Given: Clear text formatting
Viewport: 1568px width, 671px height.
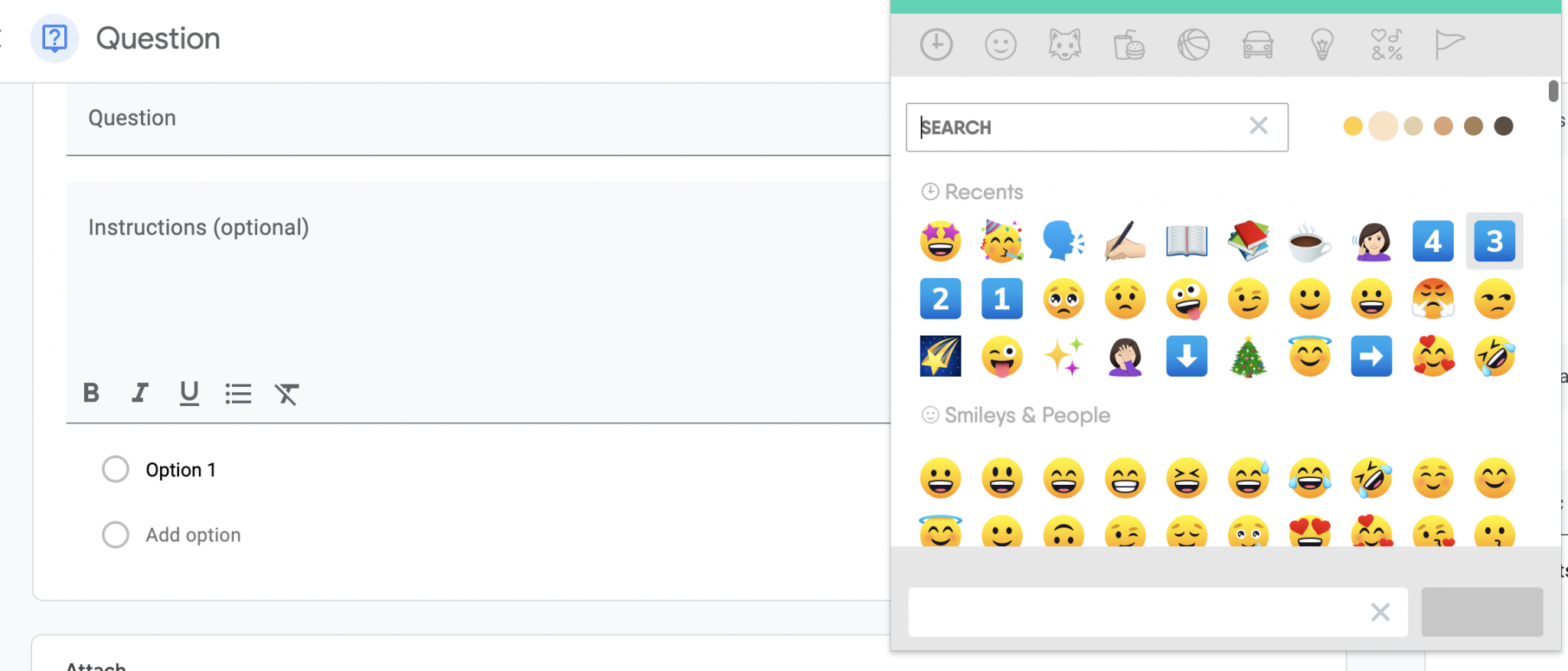Looking at the screenshot, I should 286,394.
